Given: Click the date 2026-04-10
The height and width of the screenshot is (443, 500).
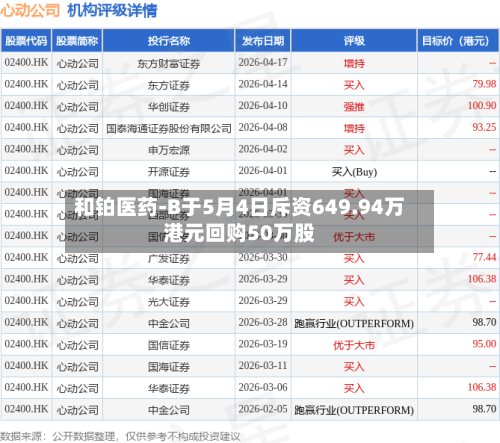Looking at the screenshot, I should (x=263, y=106).
